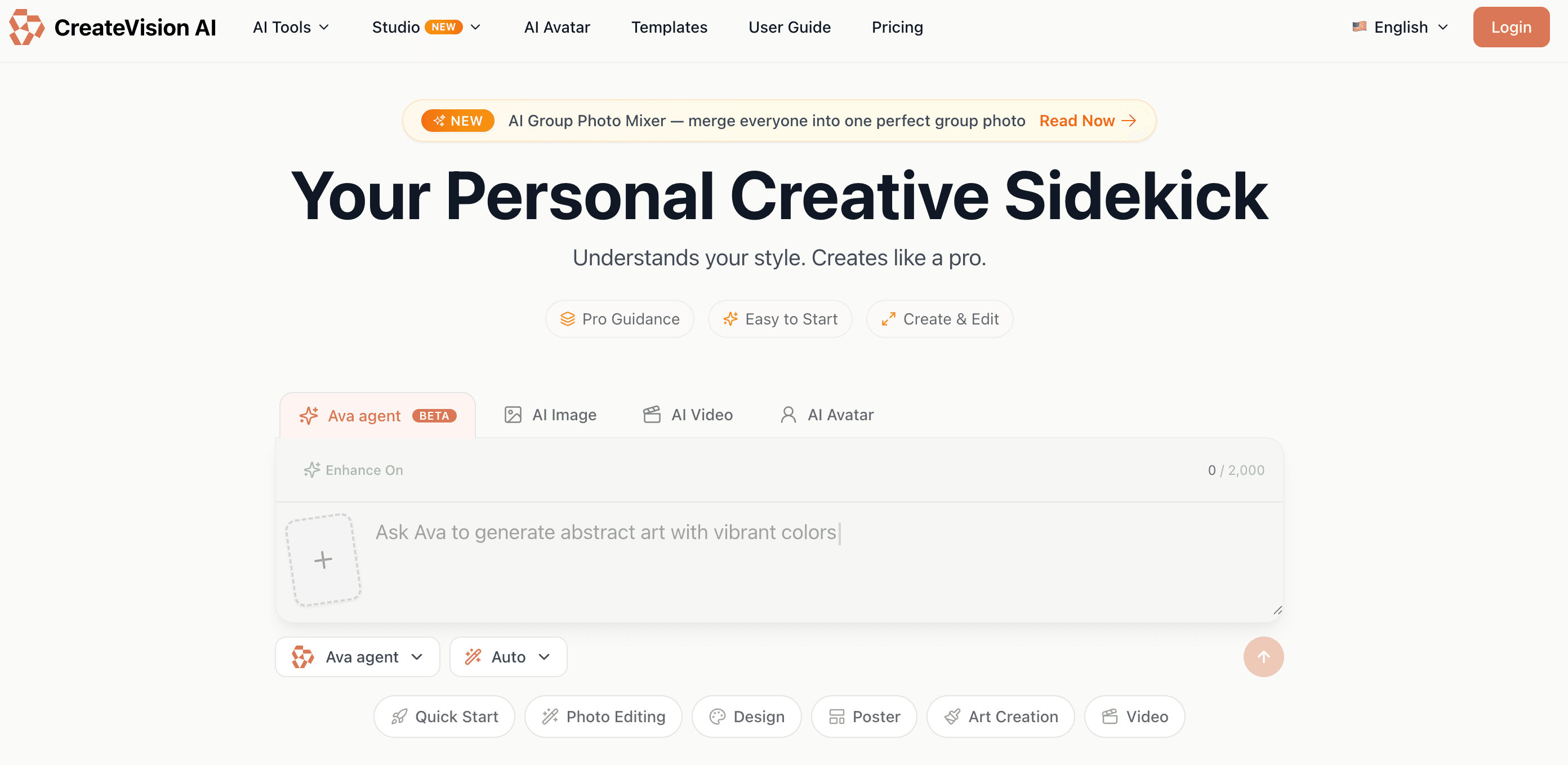Image resolution: width=1568 pixels, height=765 pixels.
Task: Choose the Design palette chip
Action: click(746, 717)
